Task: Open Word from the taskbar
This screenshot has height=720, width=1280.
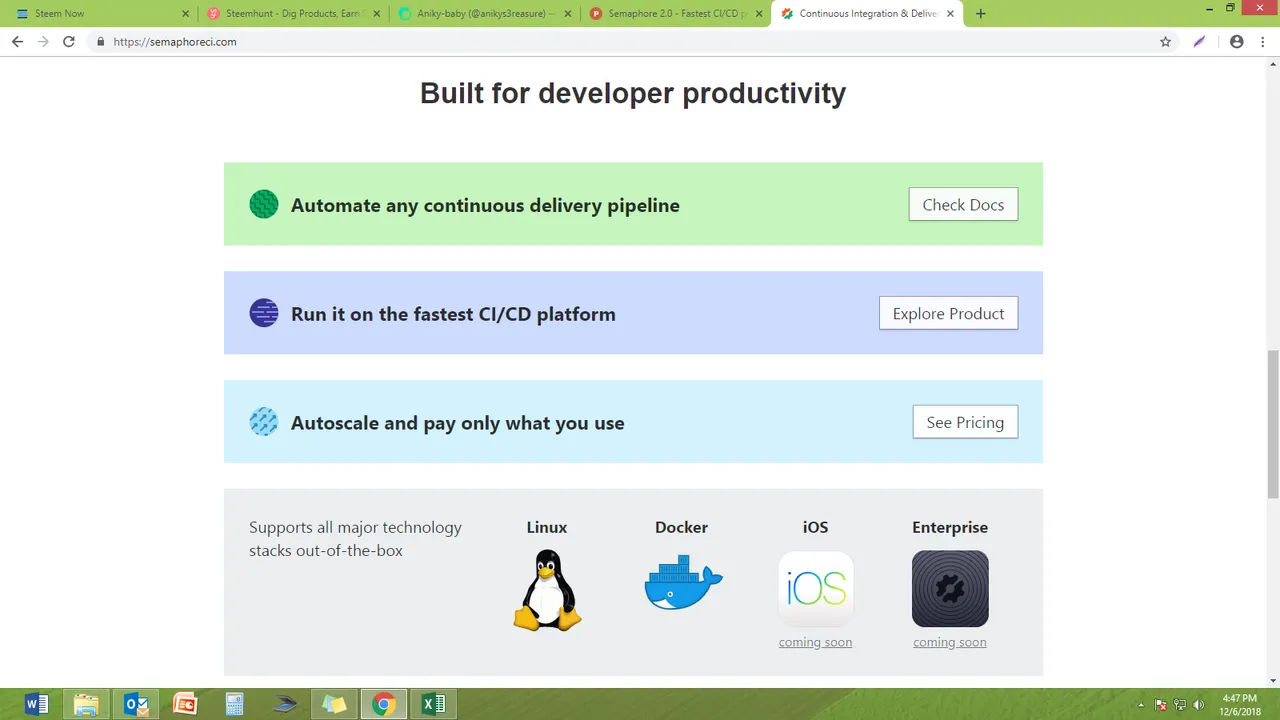Action: tap(36, 704)
